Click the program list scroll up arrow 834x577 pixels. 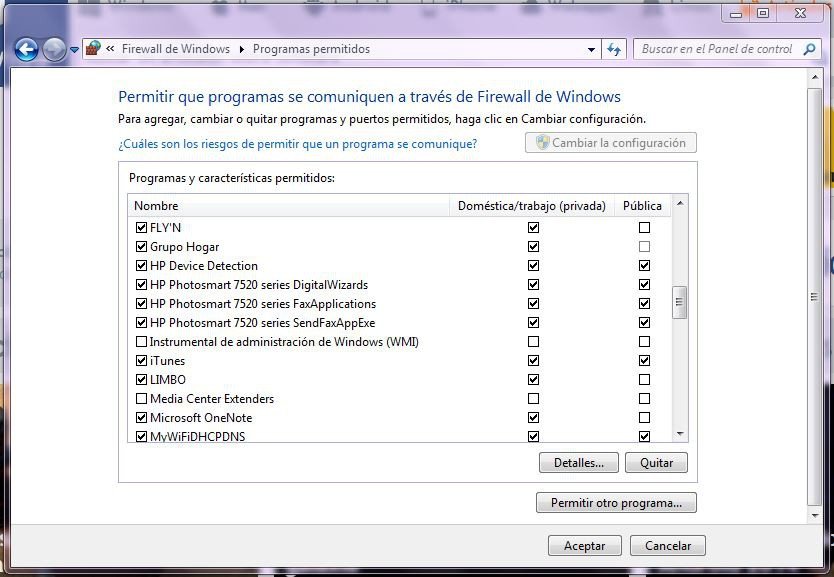coord(680,204)
